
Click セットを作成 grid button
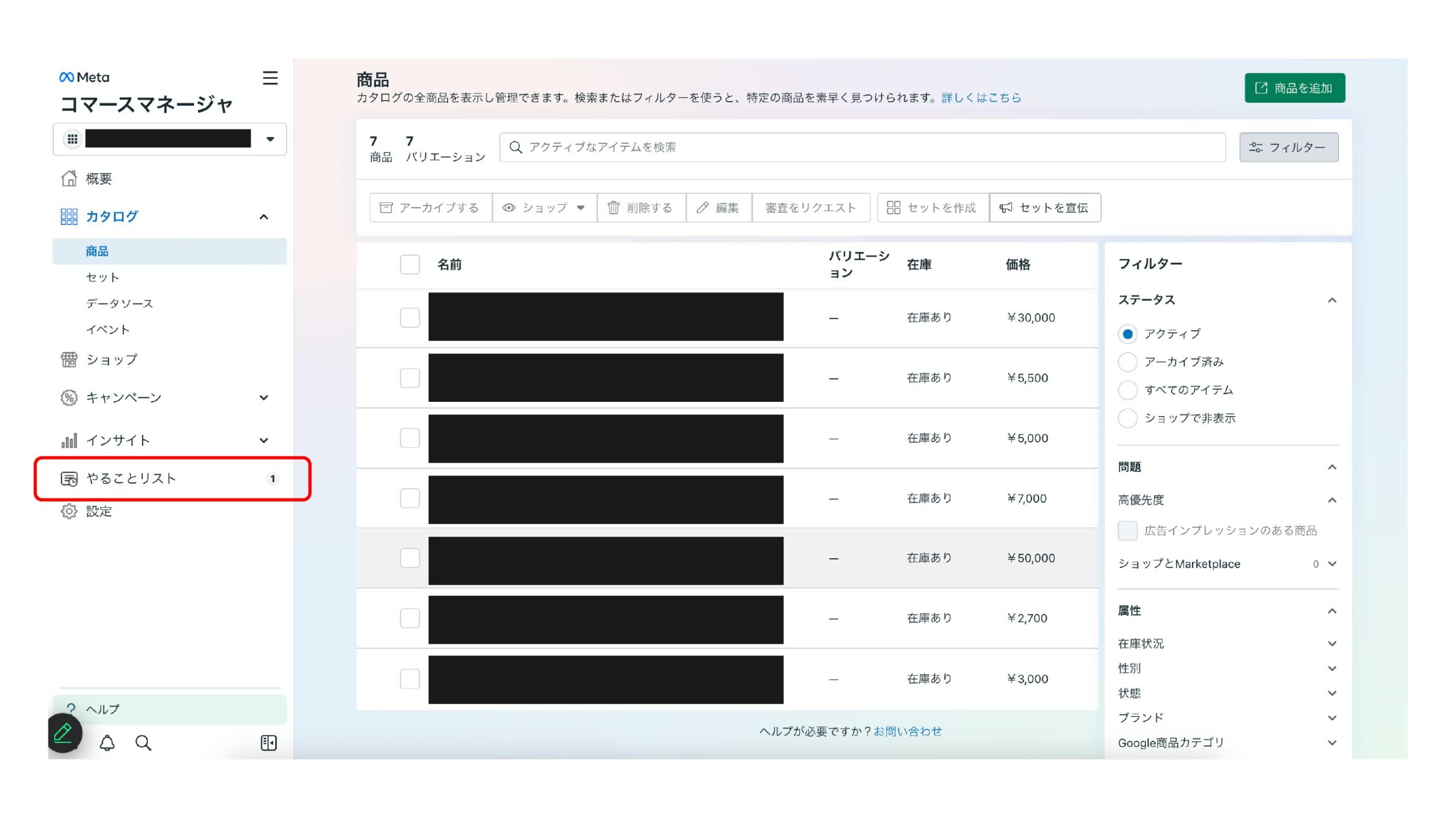pos(933,207)
